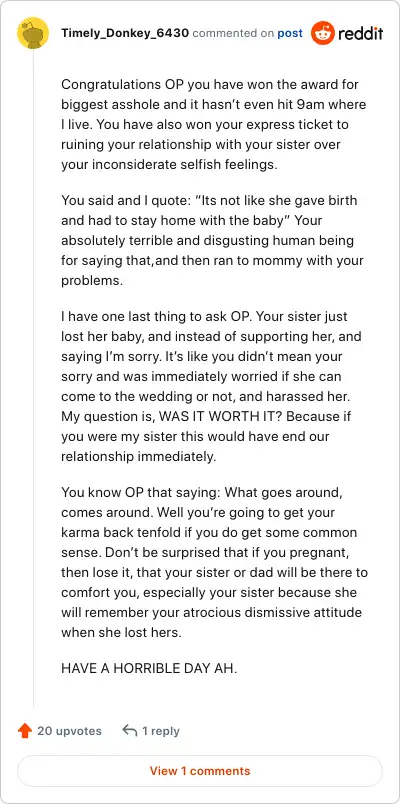Click the "20 upvotes" count label
Viewport: 400px width, 804px height.
pyautogui.click(x=69, y=731)
